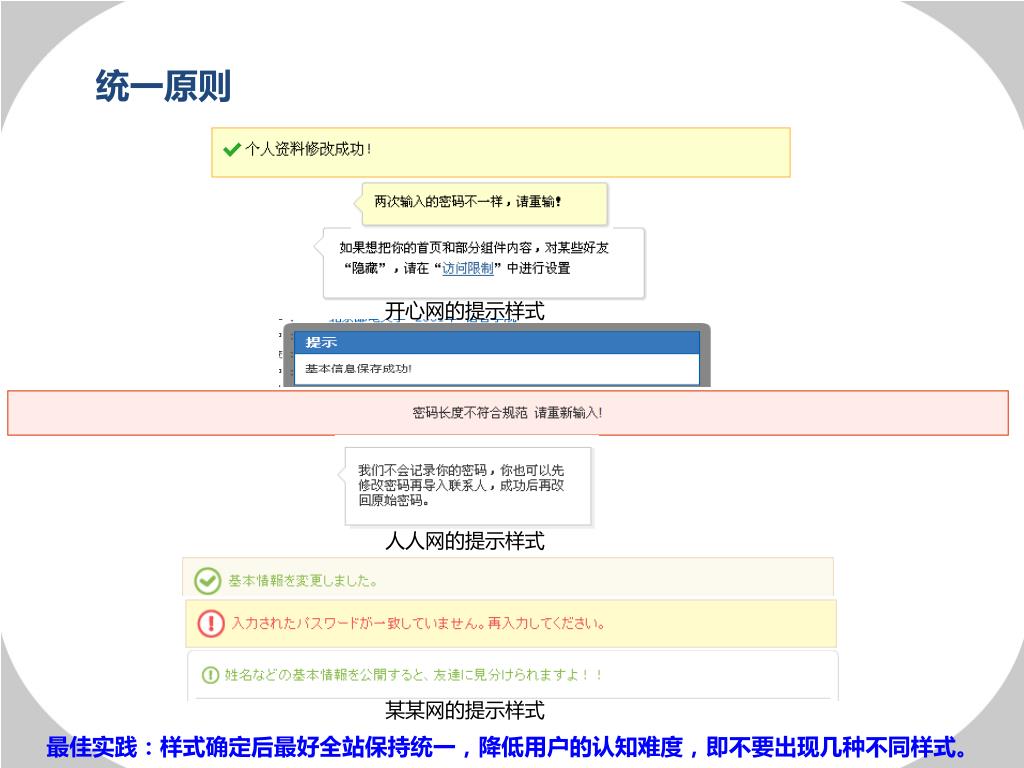Click the blue 提示 dialog title bar
1024x768 pixels.
(497, 343)
